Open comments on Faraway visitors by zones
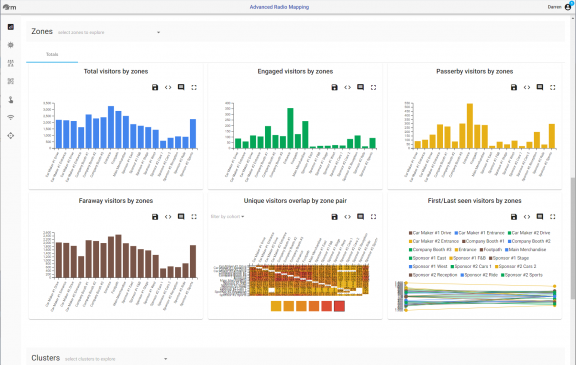The width and height of the screenshot is (576, 365). 181,217
